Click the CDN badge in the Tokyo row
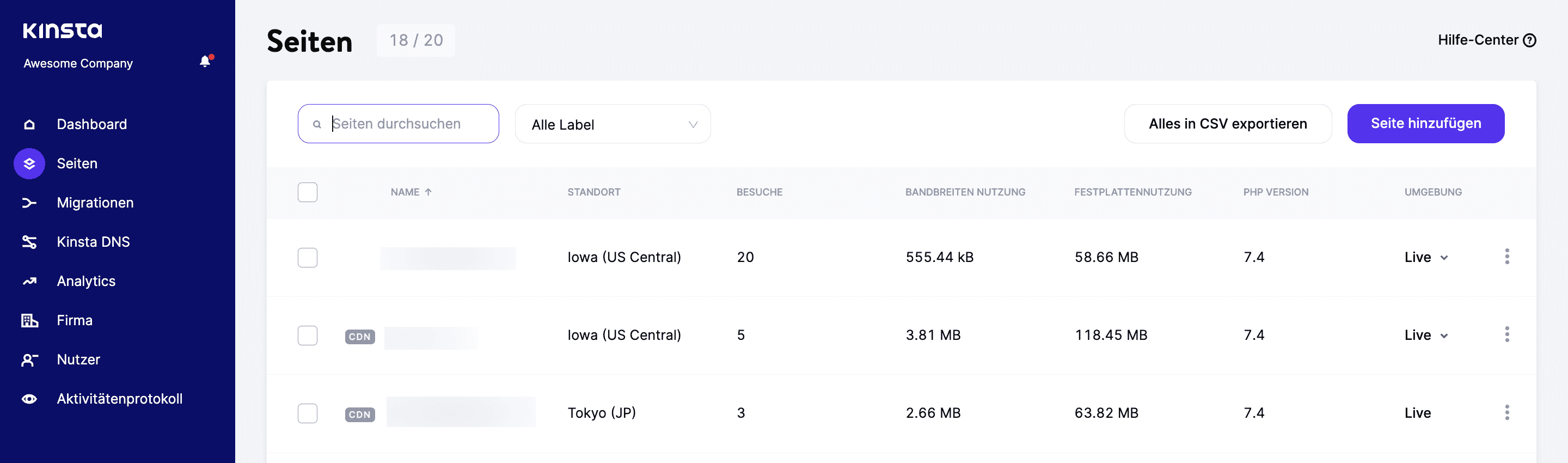The height and width of the screenshot is (463, 1568). click(360, 415)
